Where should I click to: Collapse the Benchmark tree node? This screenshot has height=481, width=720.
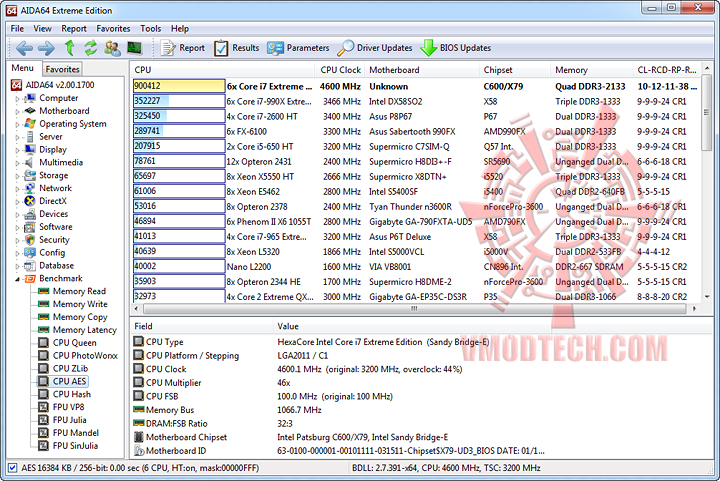17,279
